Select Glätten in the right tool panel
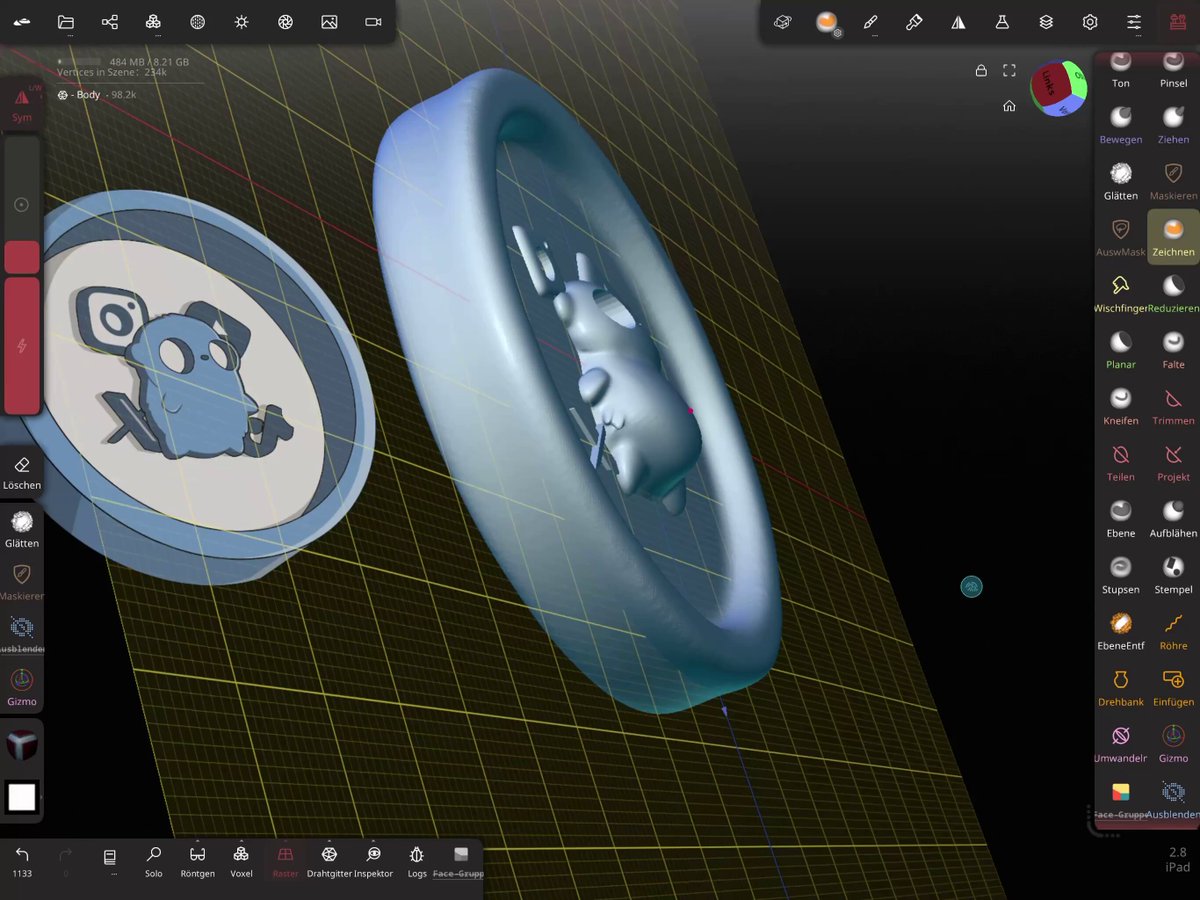The width and height of the screenshot is (1200, 900). point(1121,181)
